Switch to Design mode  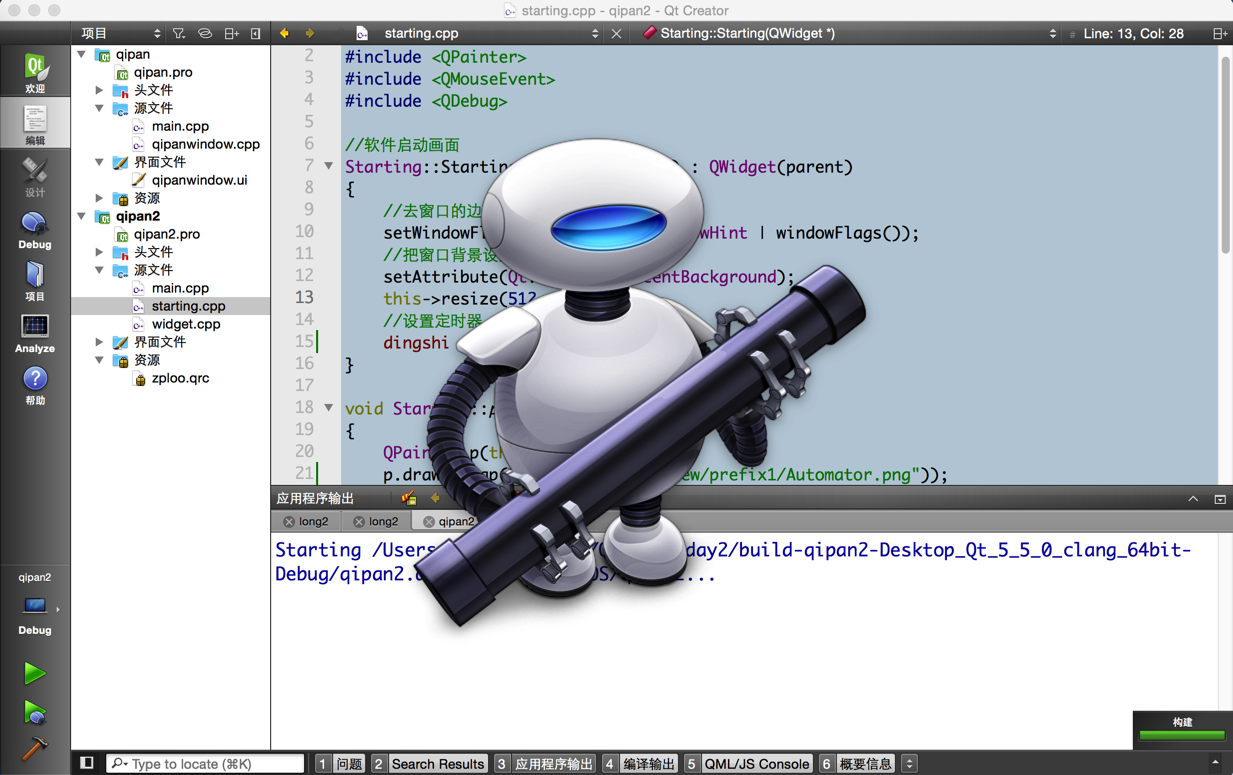pos(35,176)
